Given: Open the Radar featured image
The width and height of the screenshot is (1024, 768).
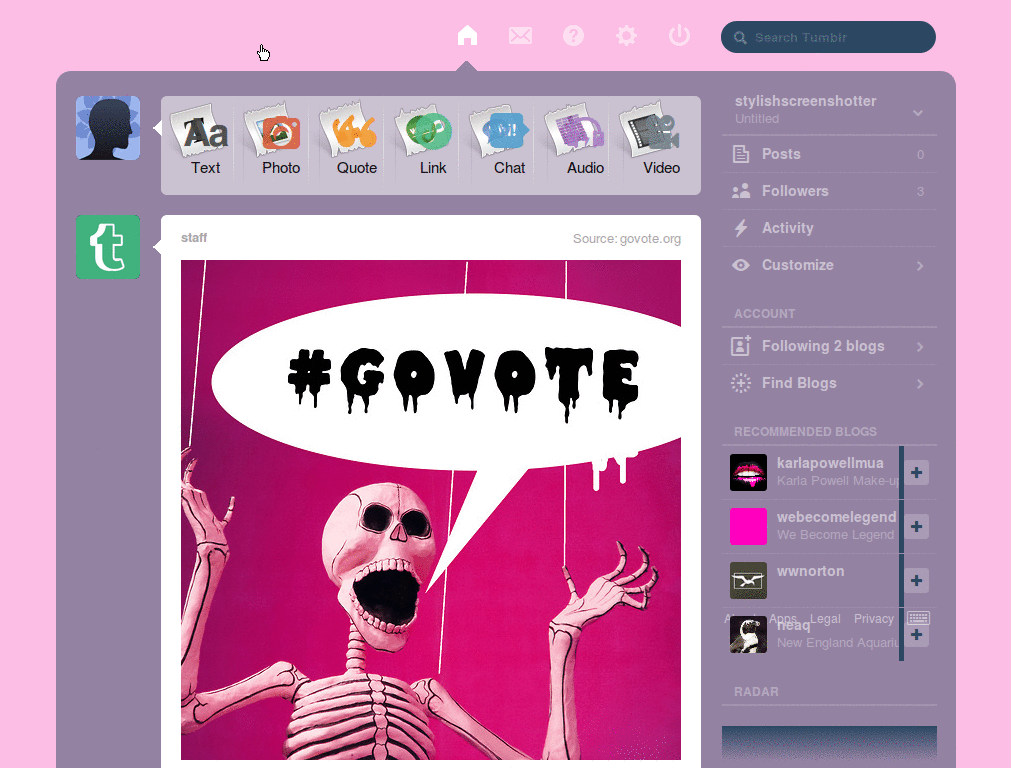Looking at the screenshot, I should click(x=829, y=746).
